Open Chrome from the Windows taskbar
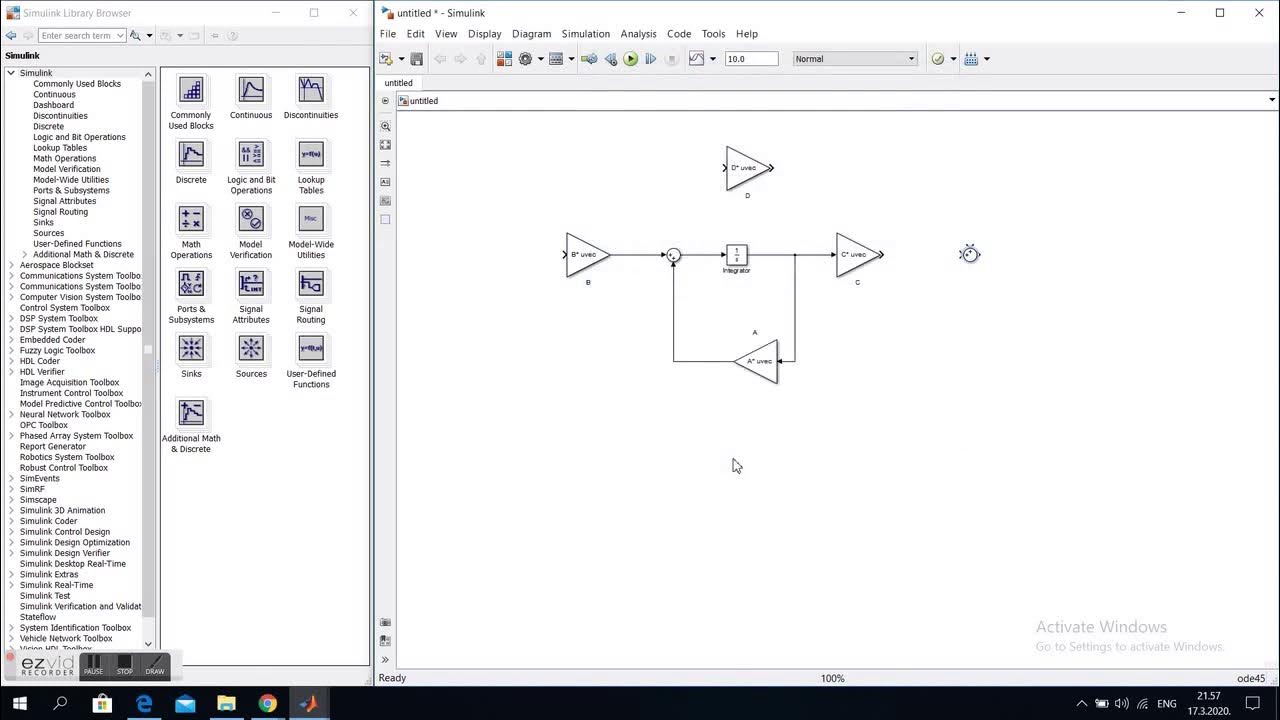 267,704
